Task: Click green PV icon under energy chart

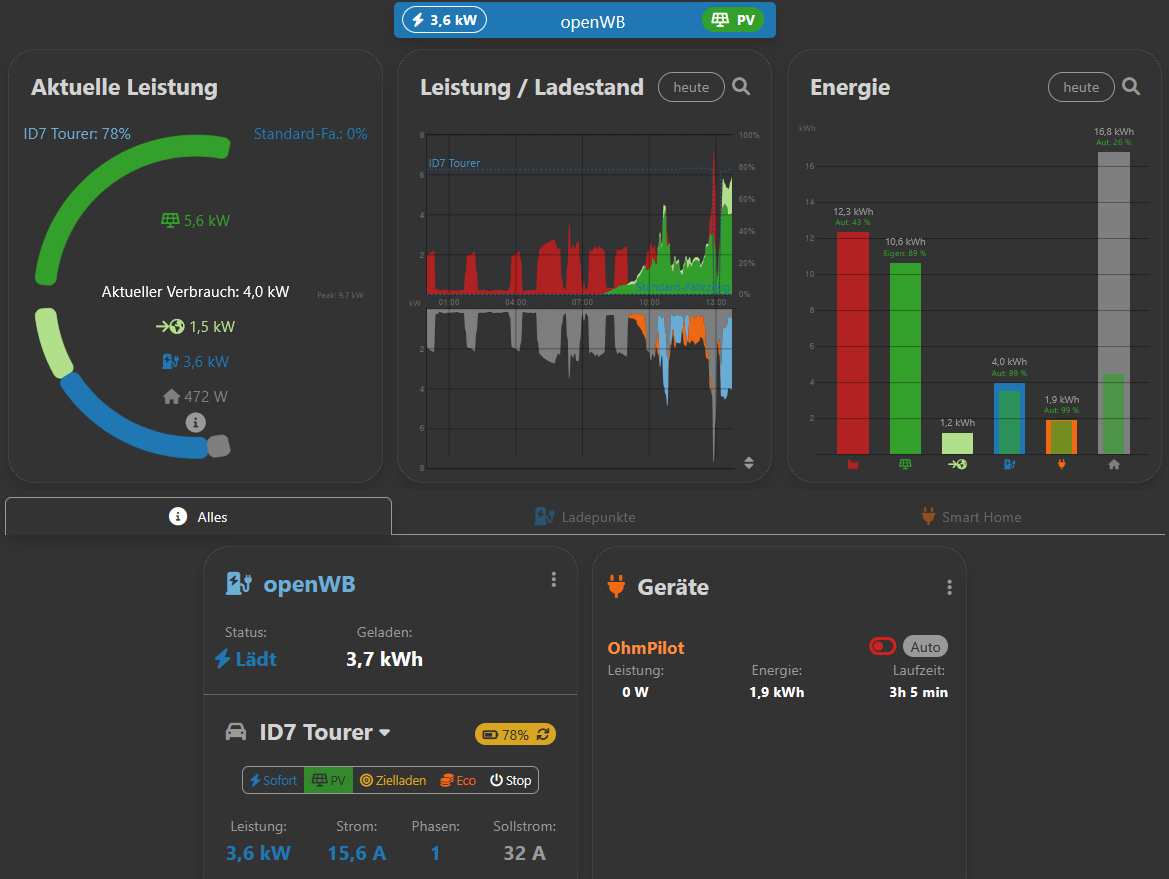Action: pyautogui.click(x=905, y=464)
